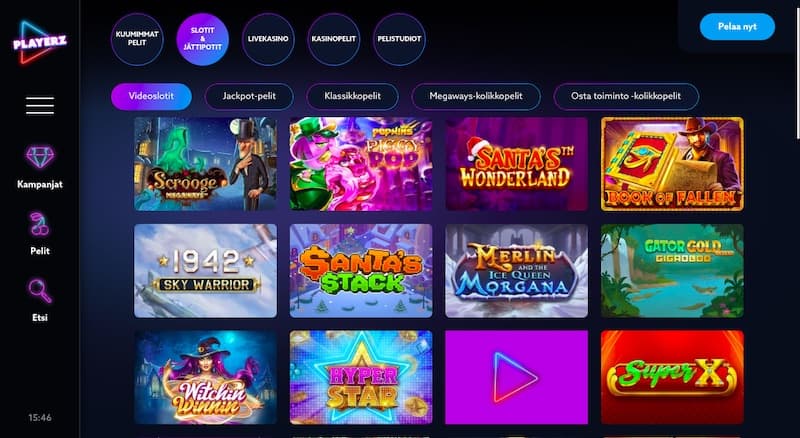Screen dimensions: 800x438
Task: Select Kuumimmat Pelit circle category
Action: coord(137,39)
